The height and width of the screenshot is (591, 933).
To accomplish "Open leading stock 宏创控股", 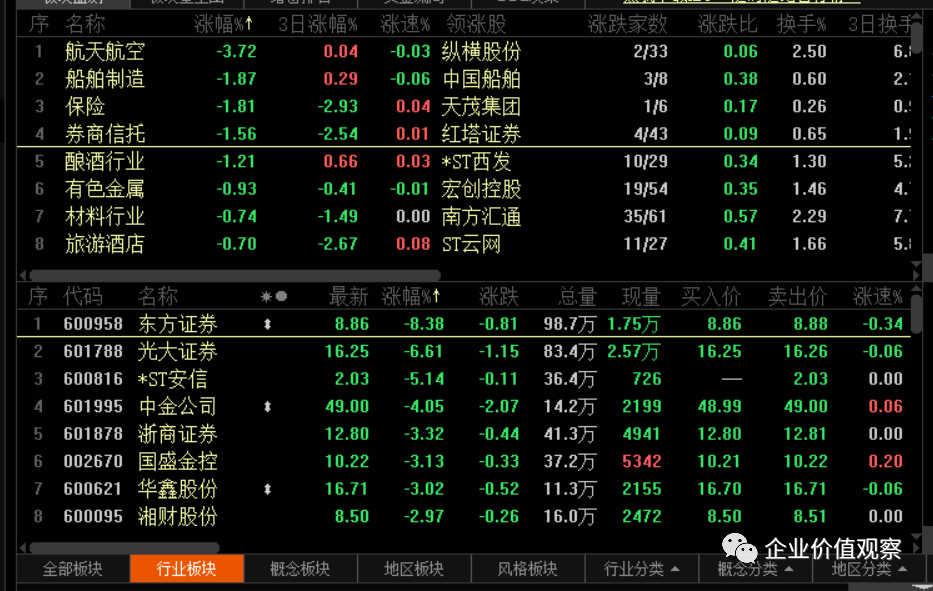I will [x=481, y=189].
